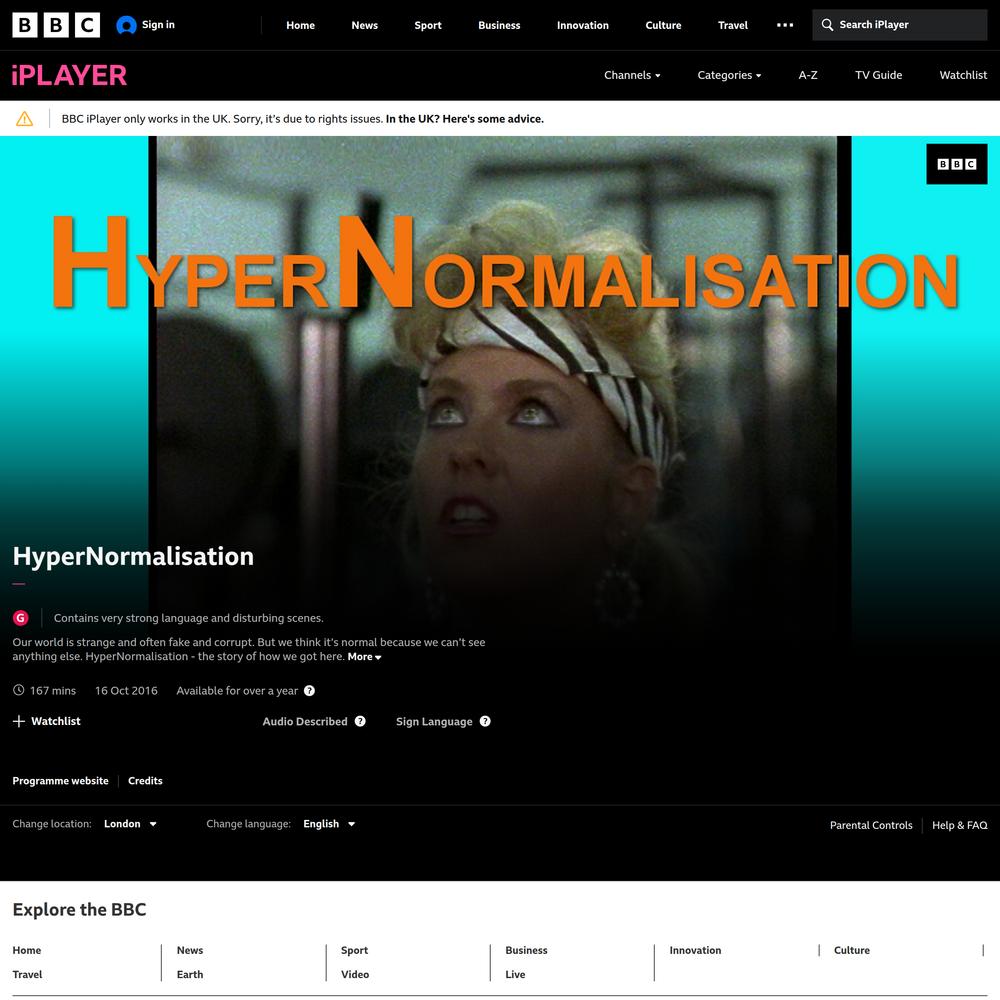This screenshot has width=1000, height=1000.
Task: Click footer Sport link
Action: tap(355, 950)
